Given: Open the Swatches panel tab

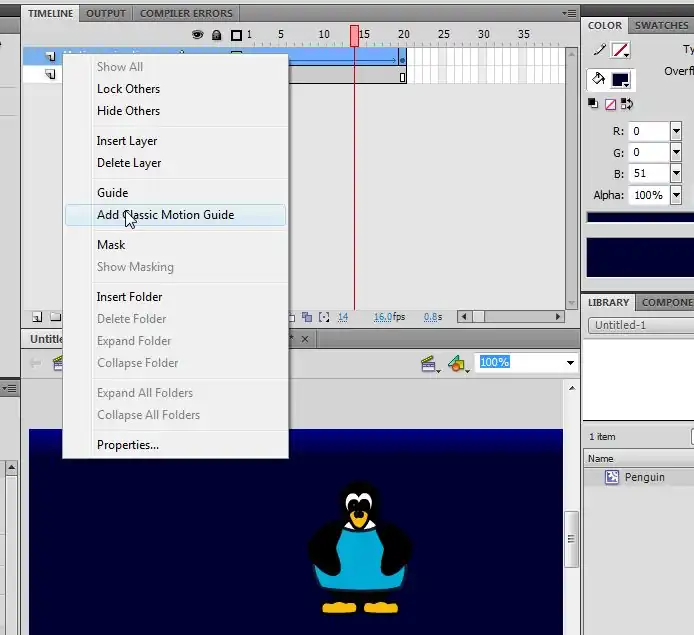Looking at the screenshot, I should (661, 25).
